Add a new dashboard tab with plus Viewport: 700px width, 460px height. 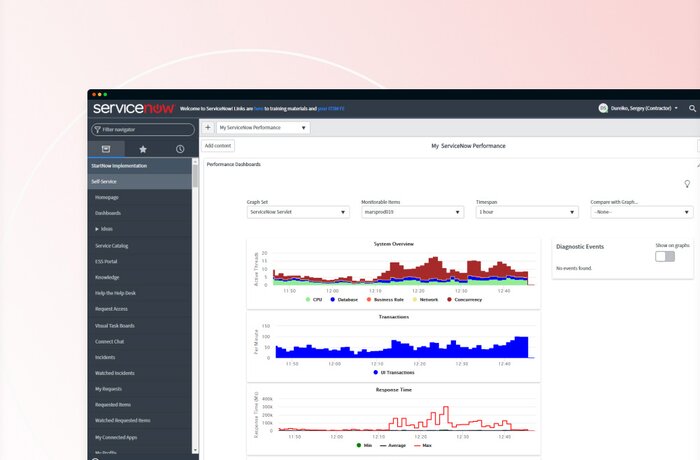coord(208,128)
